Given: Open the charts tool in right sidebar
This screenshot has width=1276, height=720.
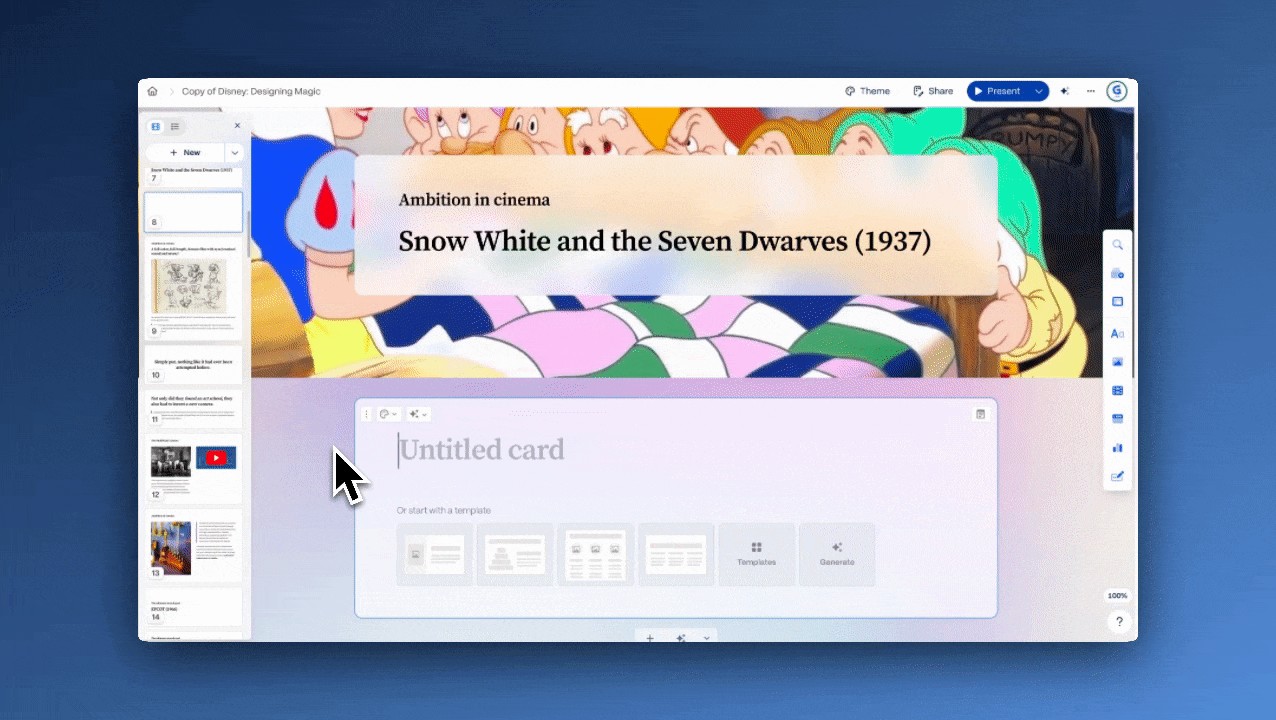Looking at the screenshot, I should [1117, 447].
